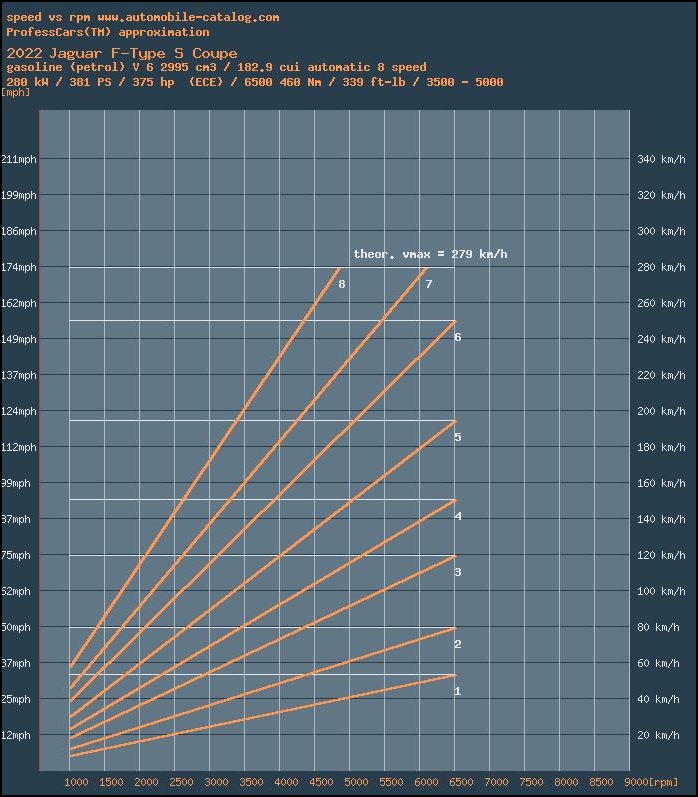The image size is (698, 797).
Task: Click the '149mph' axis label
Action: [19, 340]
